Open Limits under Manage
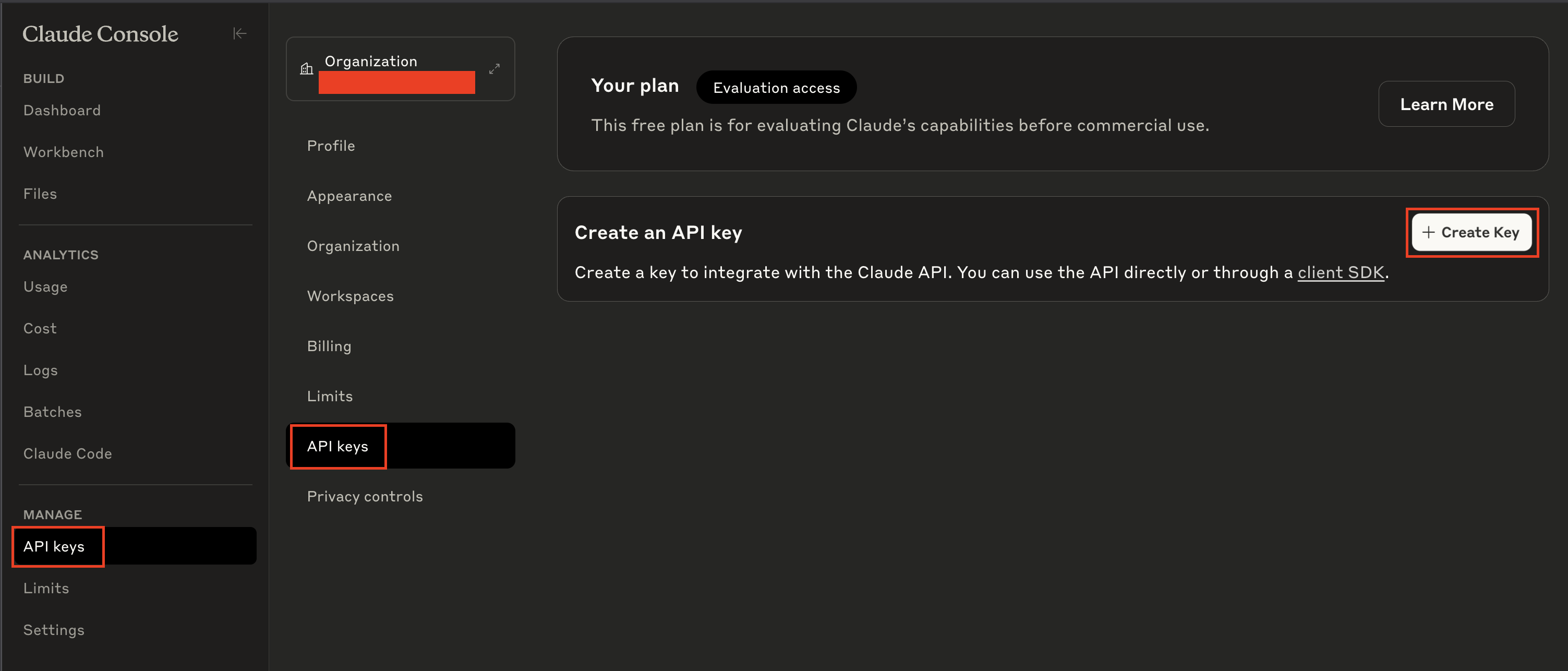This screenshot has height=671, width=1568. coord(46,588)
